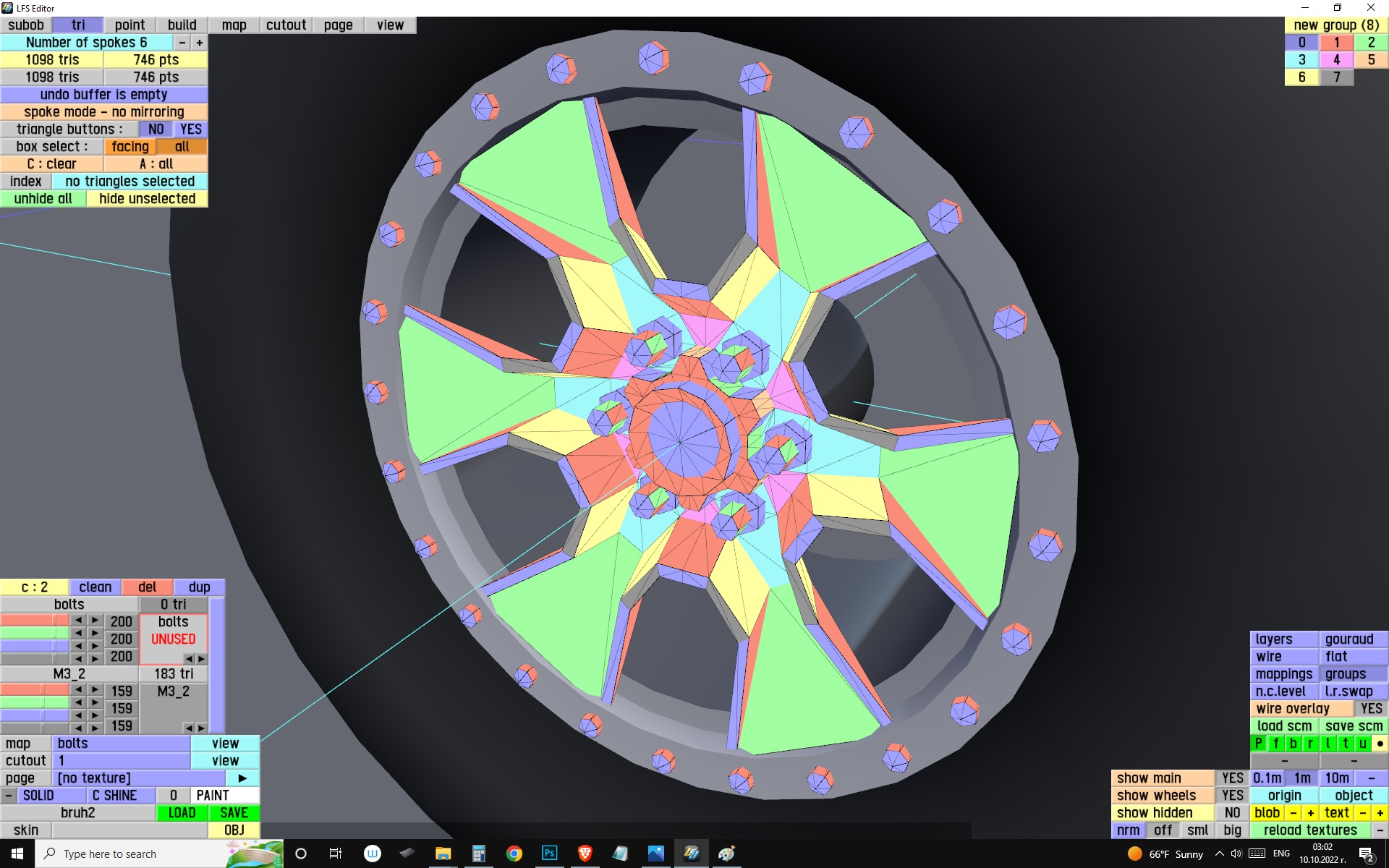
Task: Step bolts red value right arrow
Action: pos(95,621)
